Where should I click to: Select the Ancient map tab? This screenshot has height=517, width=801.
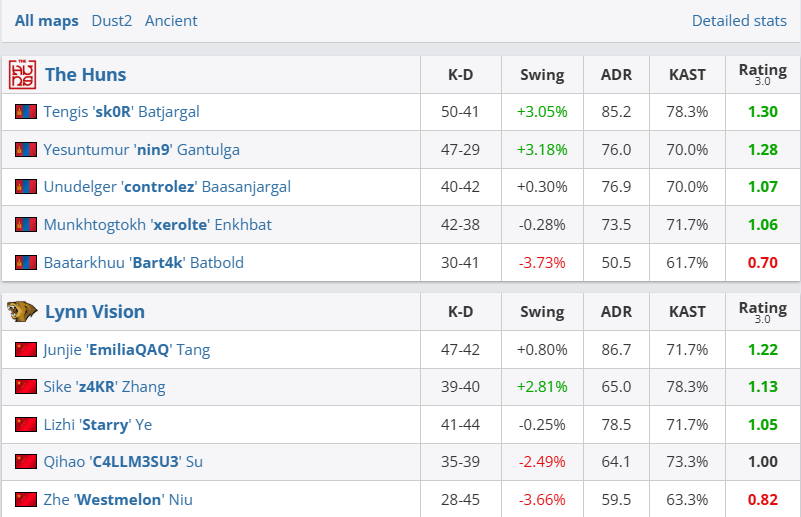pyautogui.click(x=171, y=21)
